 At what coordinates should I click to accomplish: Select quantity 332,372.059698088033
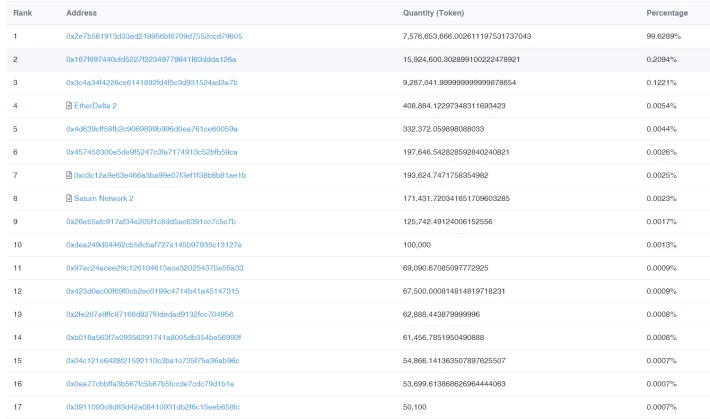[443, 129]
